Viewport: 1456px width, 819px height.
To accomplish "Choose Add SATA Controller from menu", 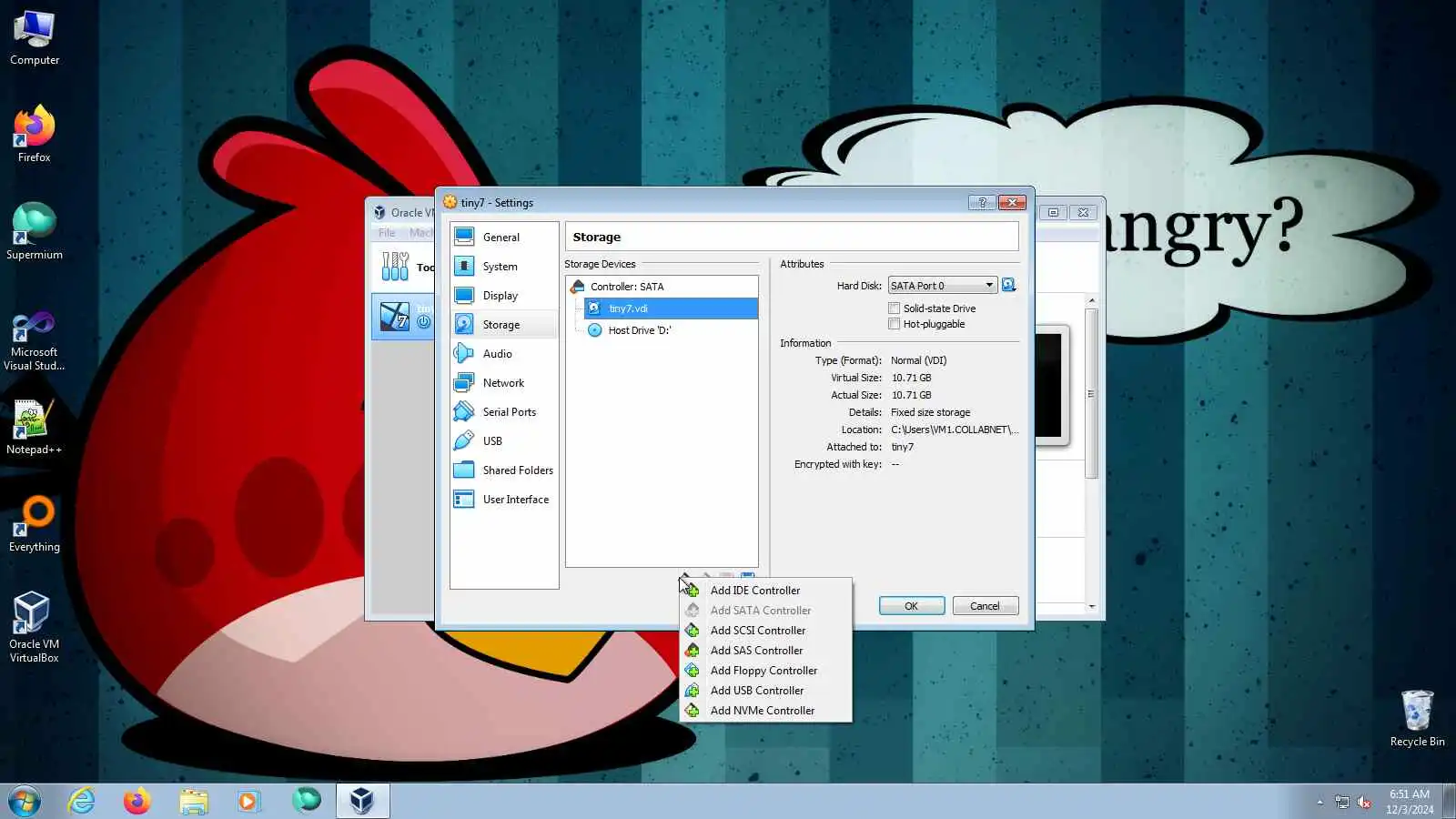I will 765,611.
